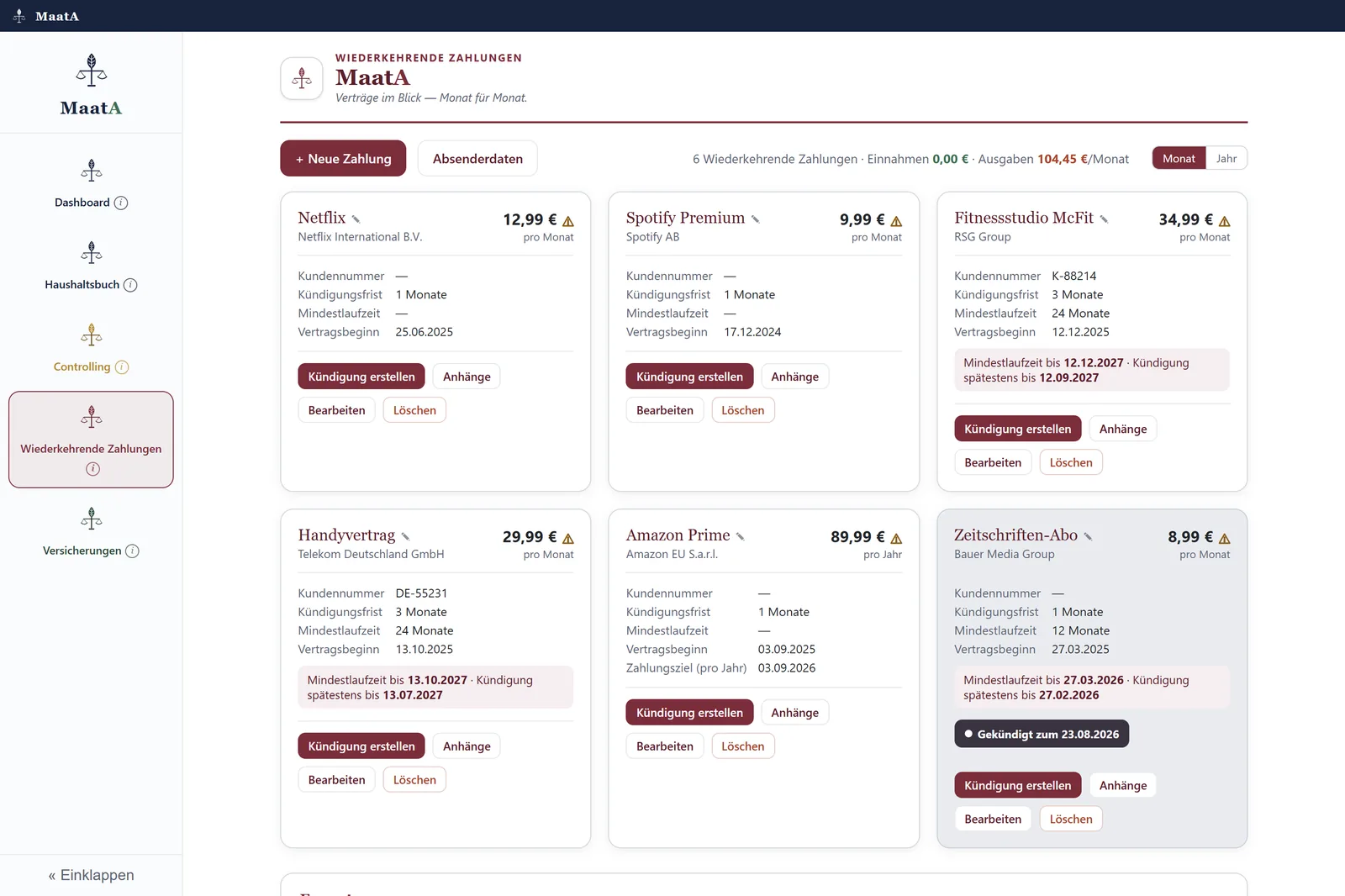
Task: Edit the Spotify Premium contract
Action: pyautogui.click(x=665, y=410)
